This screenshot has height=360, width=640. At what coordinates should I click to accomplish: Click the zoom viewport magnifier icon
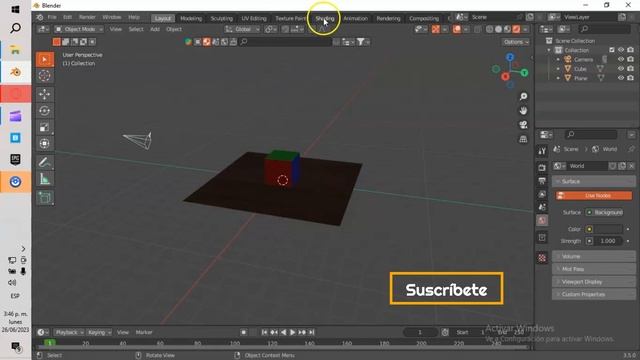pos(523,96)
